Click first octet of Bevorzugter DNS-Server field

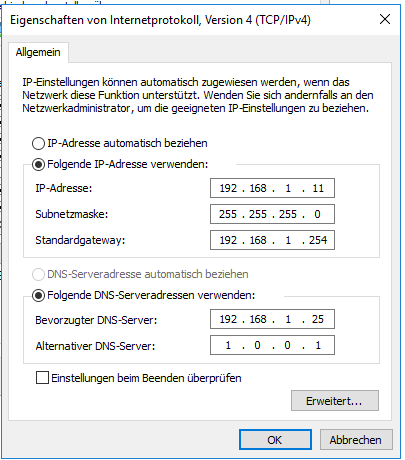(x=228, y=319)
